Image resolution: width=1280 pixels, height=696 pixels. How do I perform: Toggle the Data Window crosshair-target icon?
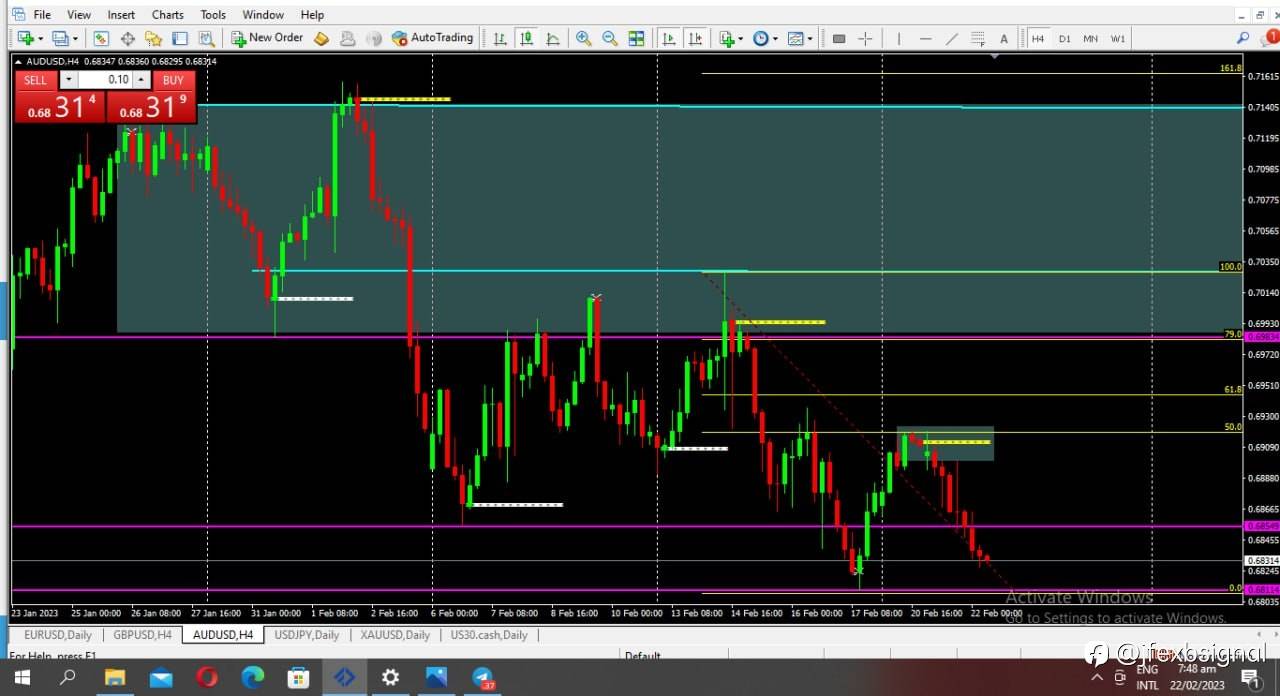pos(128,38)
